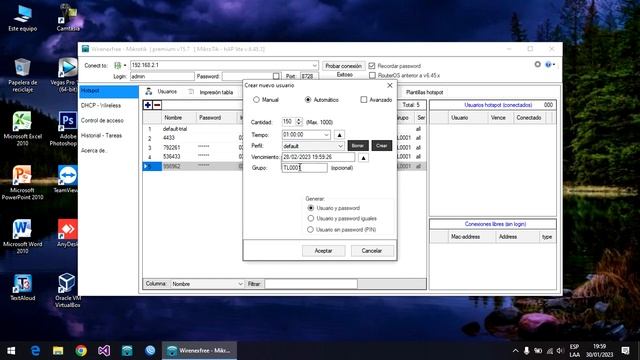
Task: Click the Cantidad spinner arrows
Action: click(x=299, y=122)
